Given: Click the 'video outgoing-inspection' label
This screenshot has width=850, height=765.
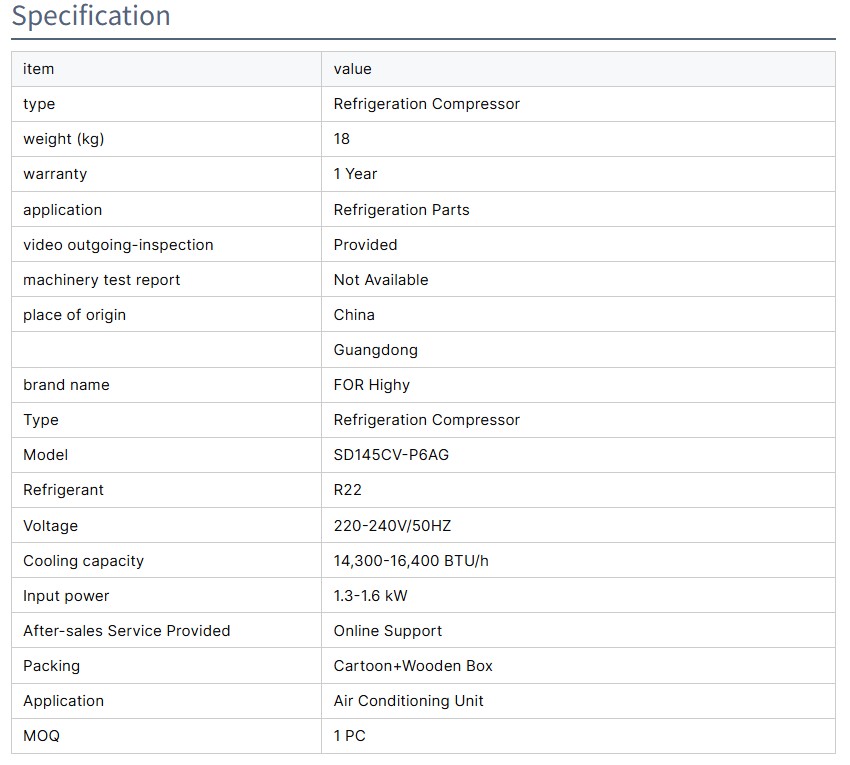Looking at the screenshot, I should click(x=118, y=245).
